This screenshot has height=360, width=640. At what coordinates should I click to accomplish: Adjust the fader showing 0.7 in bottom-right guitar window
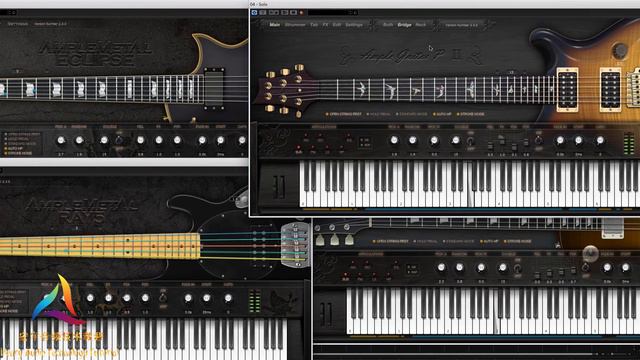coord(573,271)
